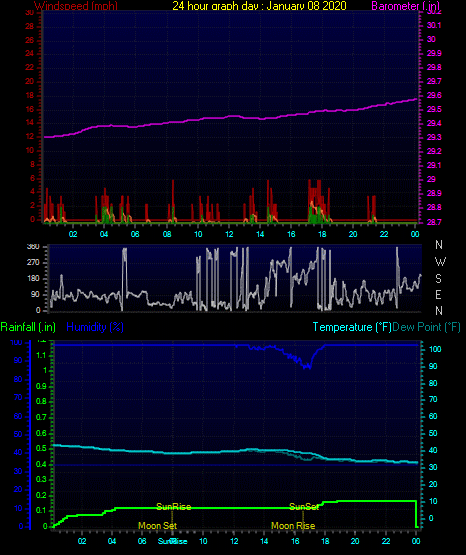466x555 pixels.
Task: Click the Rainfall (.in) legend label
Action: tap(28, 327)
